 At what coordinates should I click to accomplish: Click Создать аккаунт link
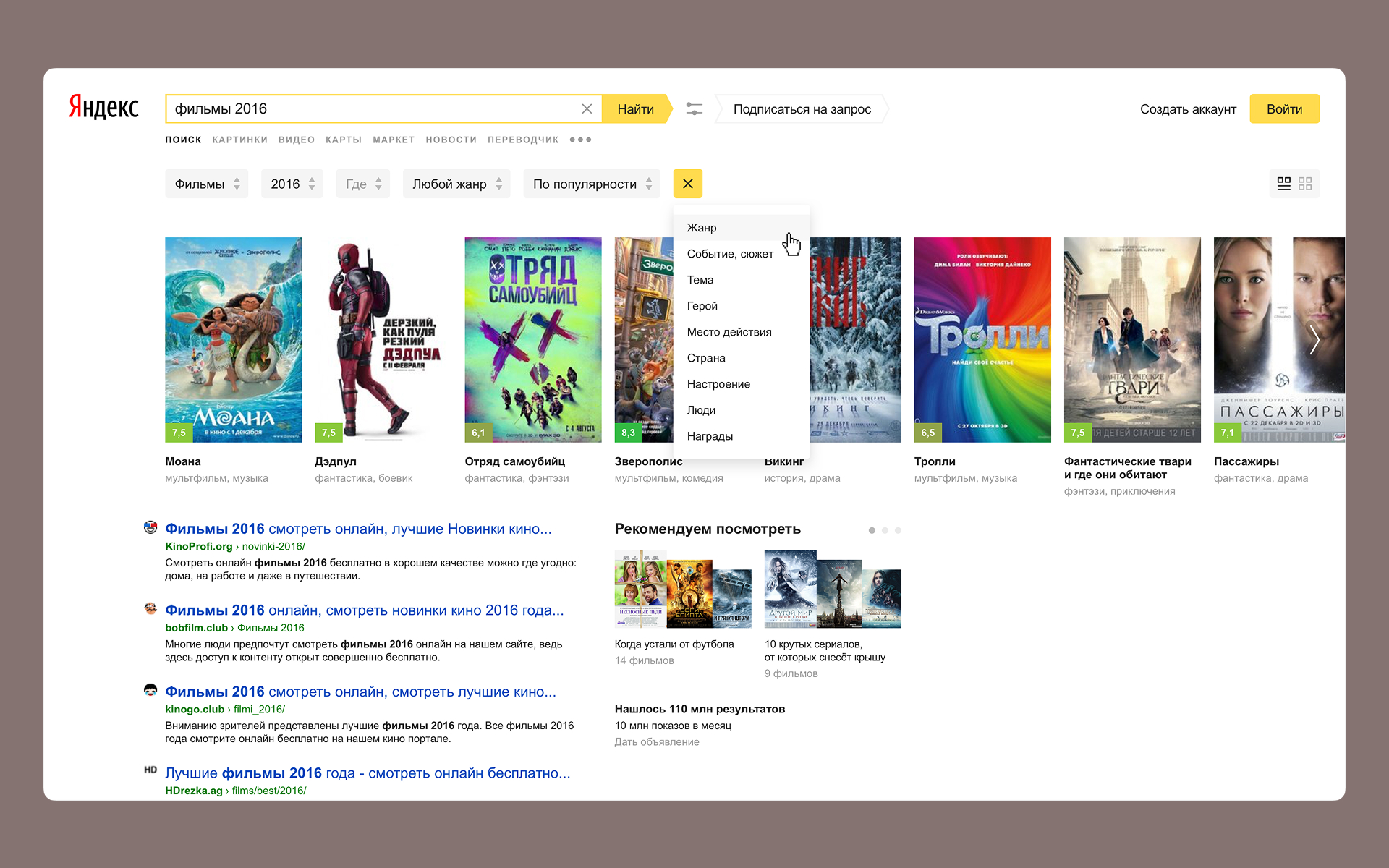tap(1188, 109)
